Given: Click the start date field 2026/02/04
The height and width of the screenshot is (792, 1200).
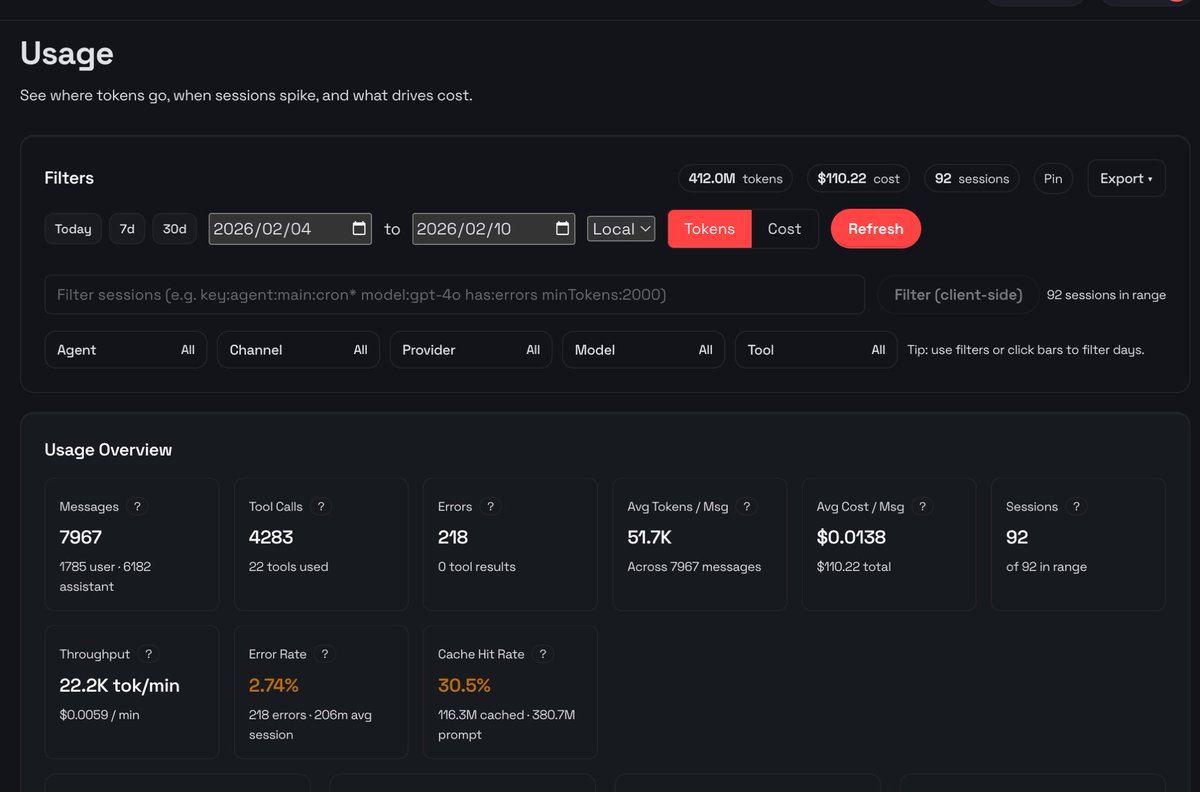Looking at the screenshot, I should [x=290, y=229].
